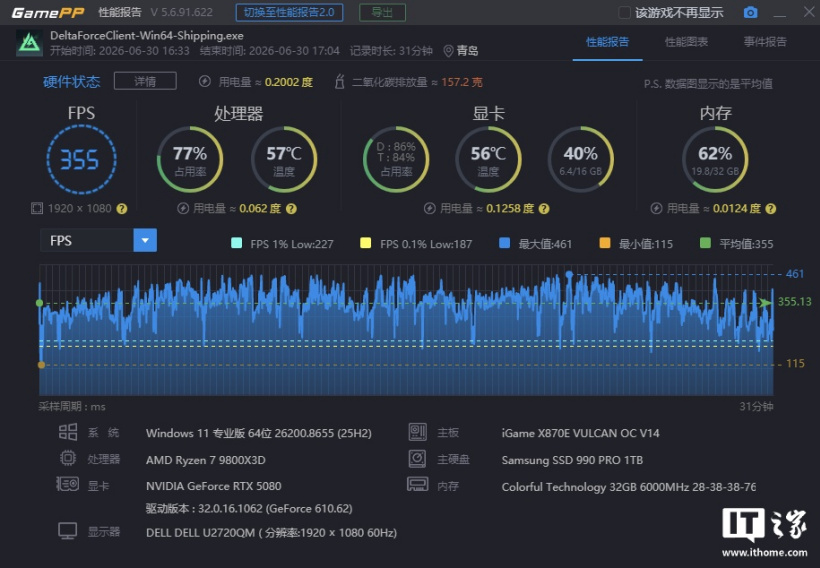Click the 355 FPS circular gauge
This screenshot has width=820, height=568.
[81, 160]
